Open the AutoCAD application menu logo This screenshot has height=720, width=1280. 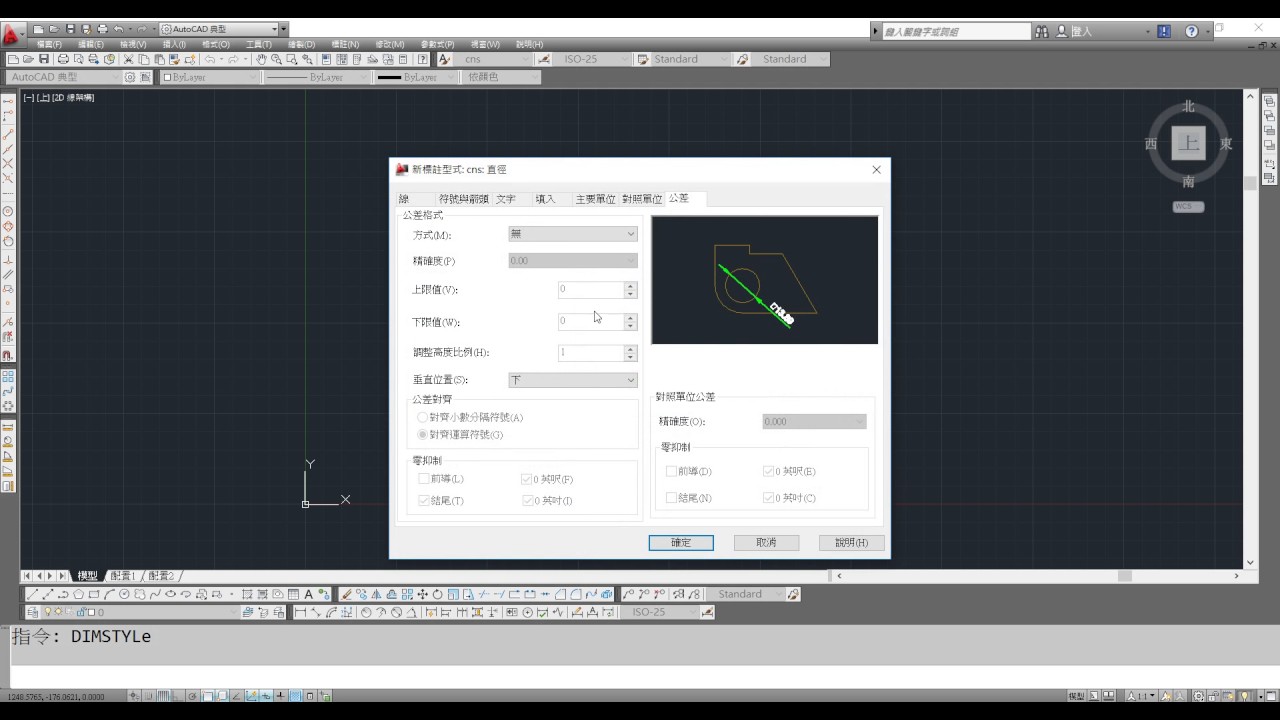(x=11, y=35)
